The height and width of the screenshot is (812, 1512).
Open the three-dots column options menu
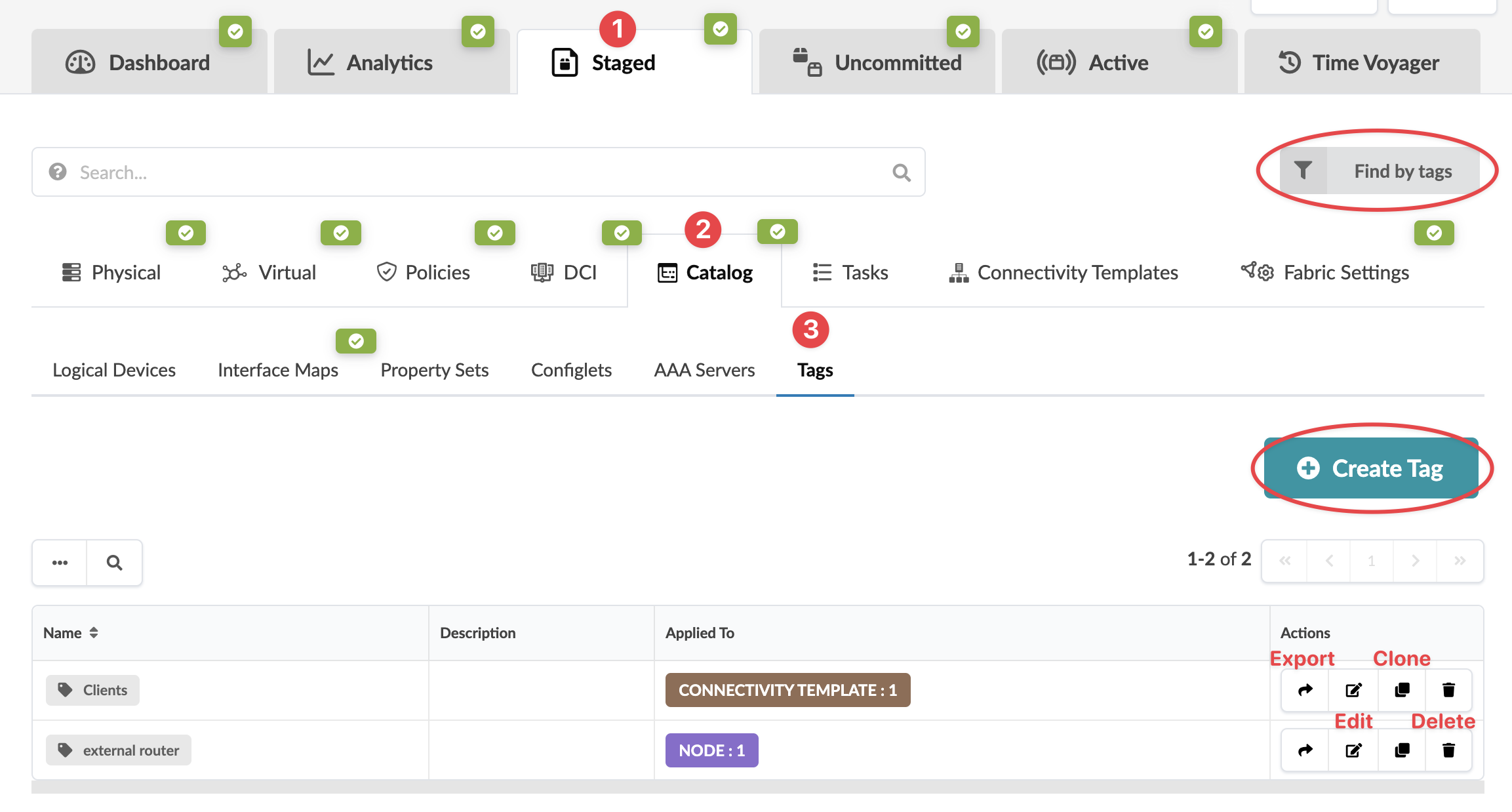60,563
